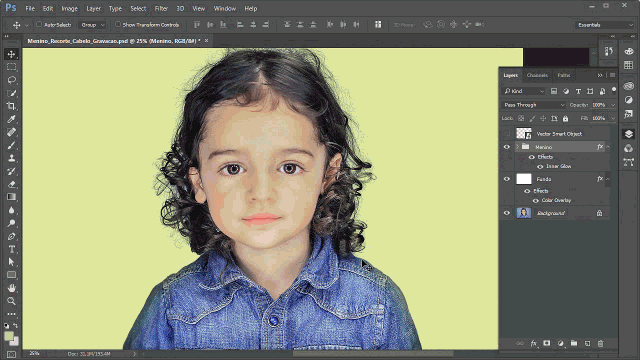640x360 pixels.
Task: Select the Rectangular Marquee tool
Action: coord(11,67)
